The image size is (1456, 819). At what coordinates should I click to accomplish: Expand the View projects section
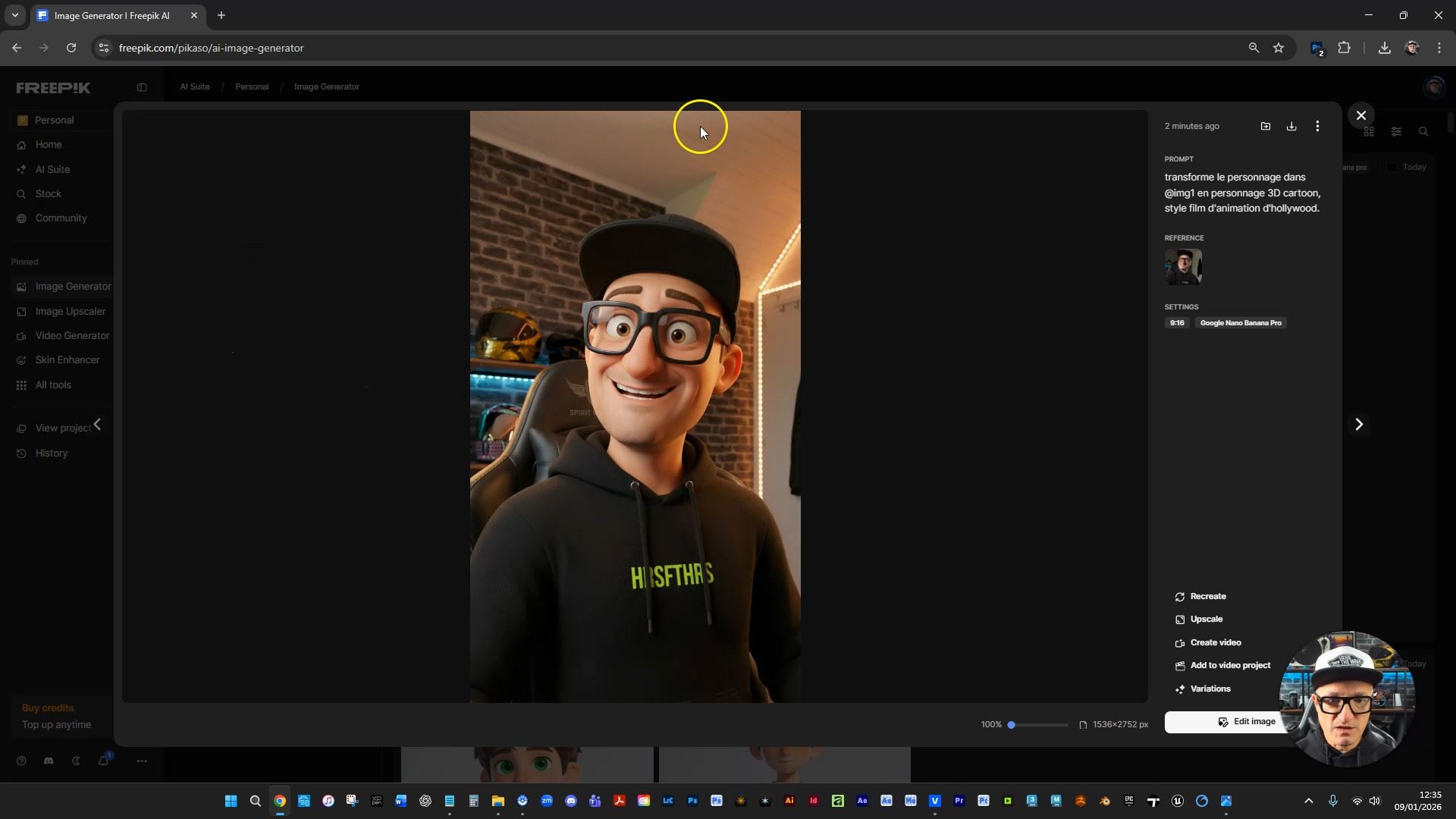97,424
